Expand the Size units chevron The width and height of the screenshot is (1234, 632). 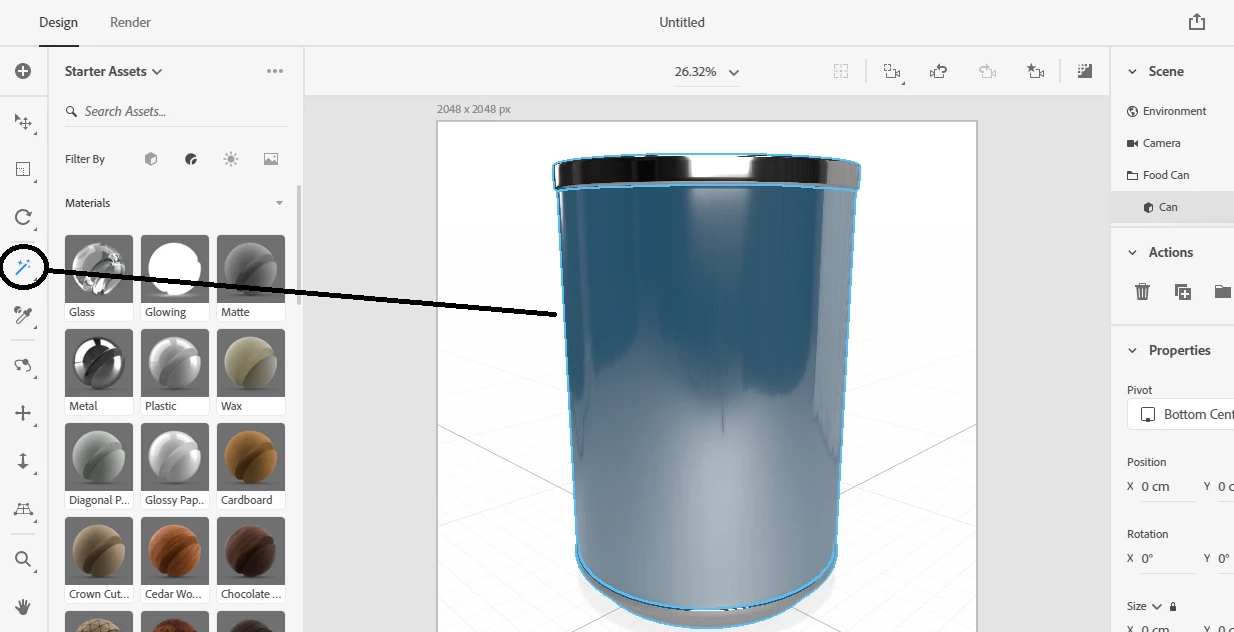click(x=1157, y=606)
